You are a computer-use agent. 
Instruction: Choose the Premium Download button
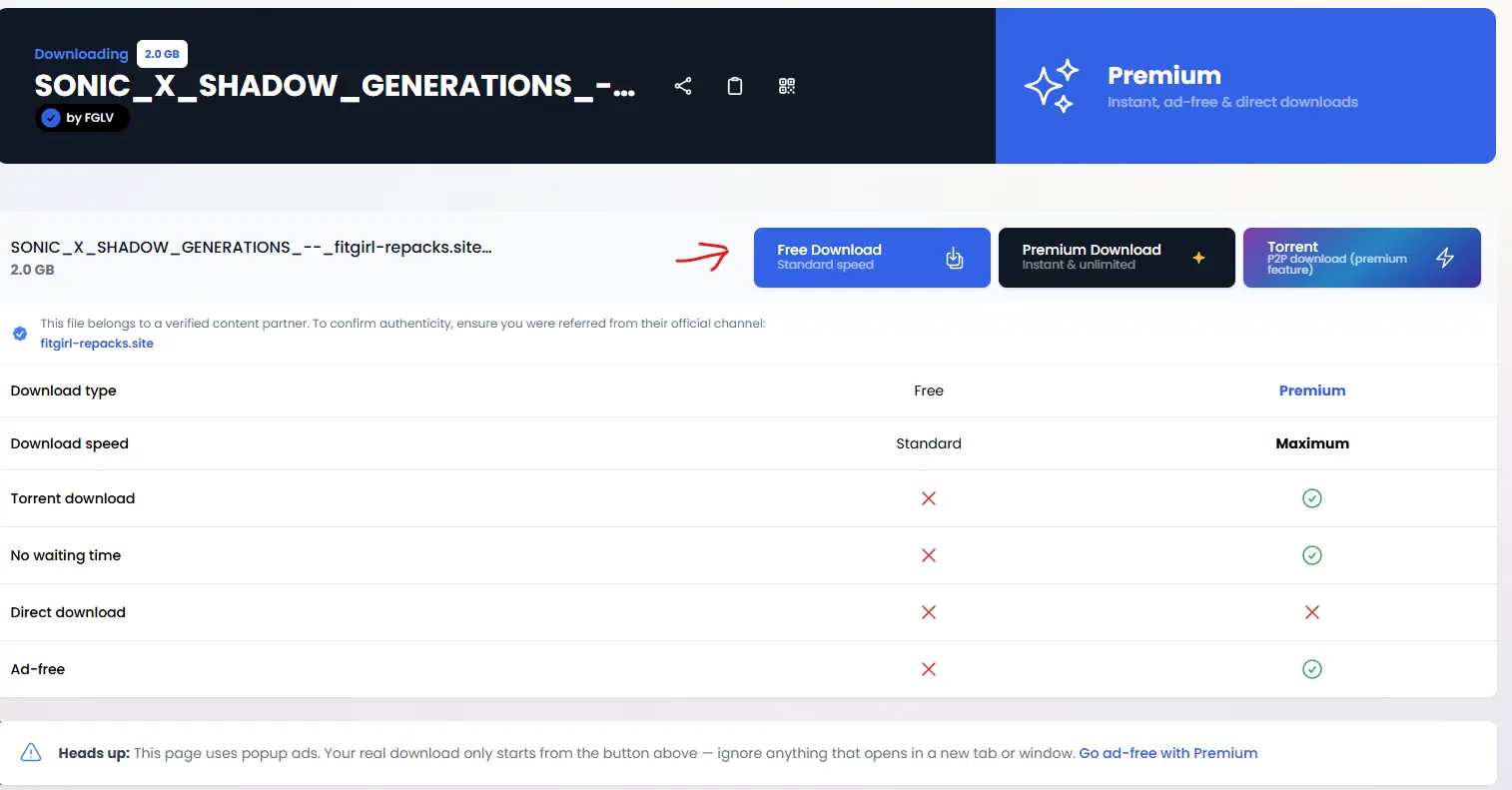(1117, 258)
